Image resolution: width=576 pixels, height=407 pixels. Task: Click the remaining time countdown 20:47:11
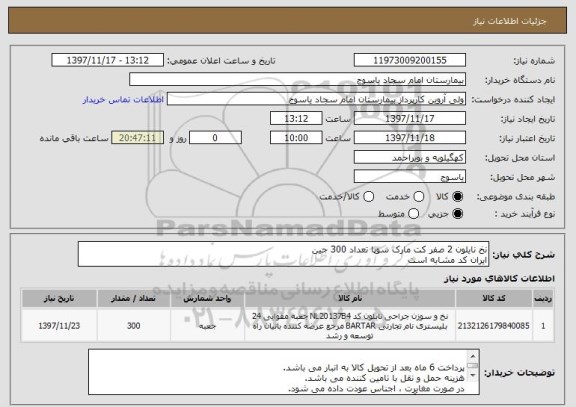137,138
